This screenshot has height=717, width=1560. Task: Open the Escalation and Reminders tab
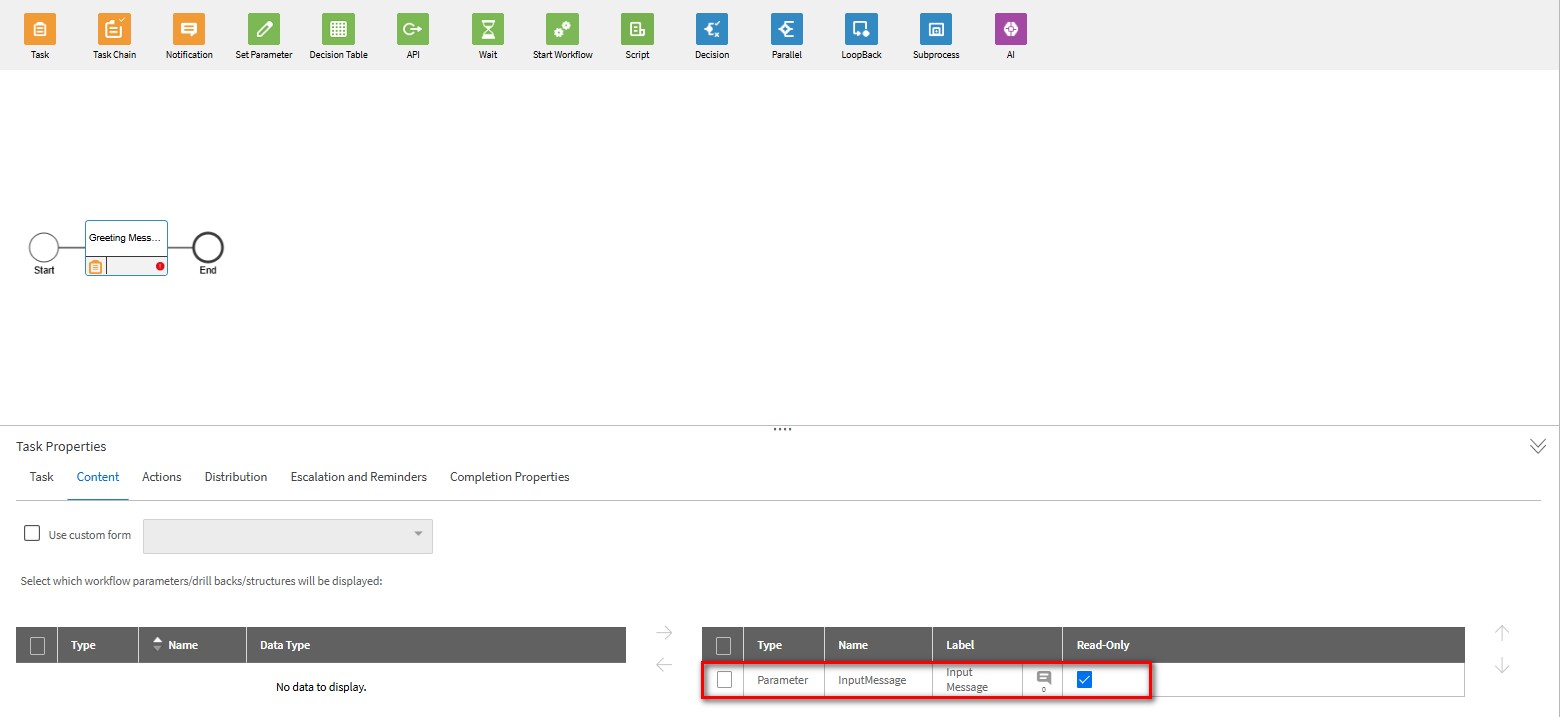358,477
